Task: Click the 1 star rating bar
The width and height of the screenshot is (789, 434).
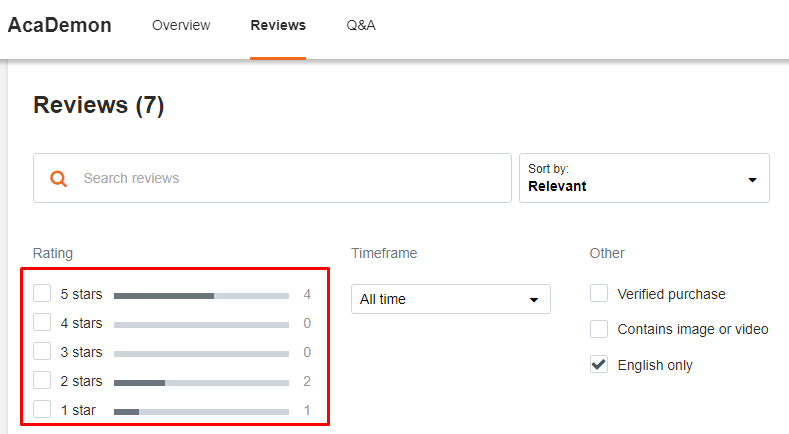Action: coord(201,412)
